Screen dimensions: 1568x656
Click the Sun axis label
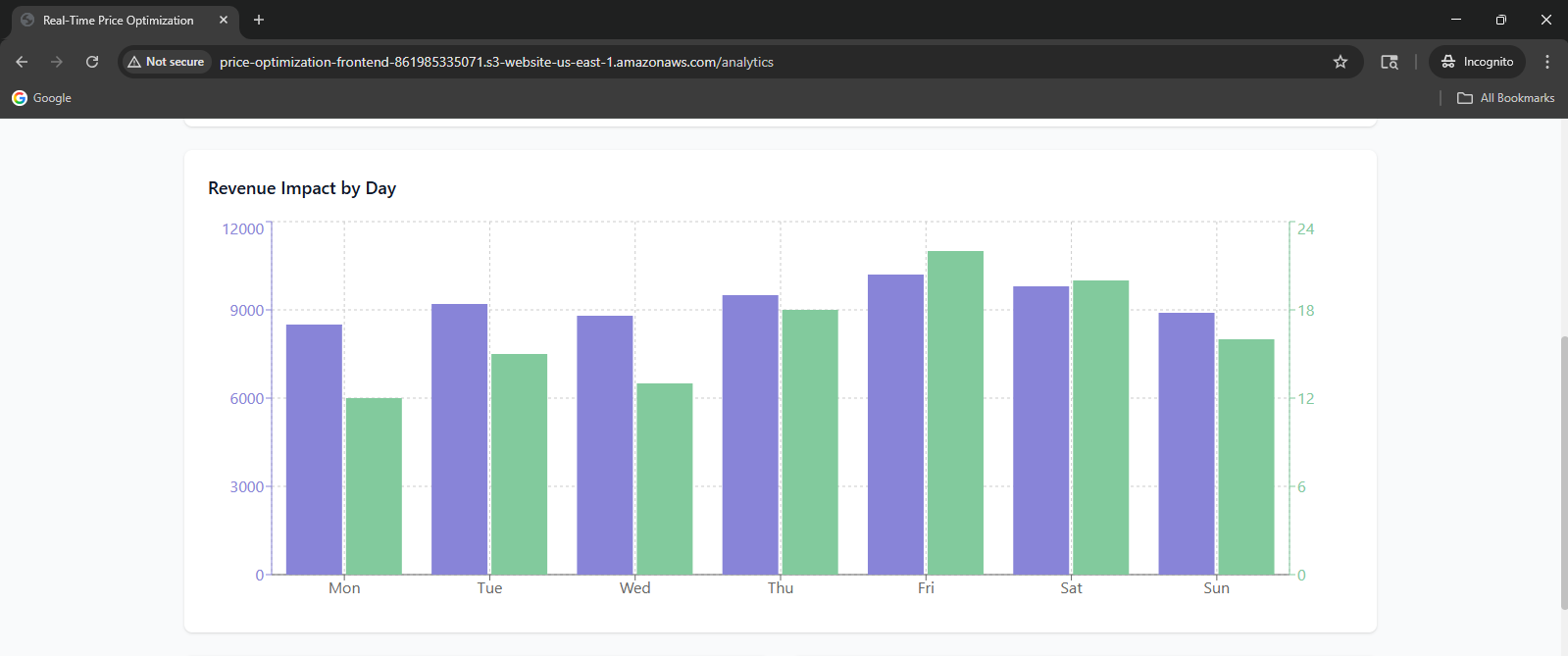(1217, 588)
